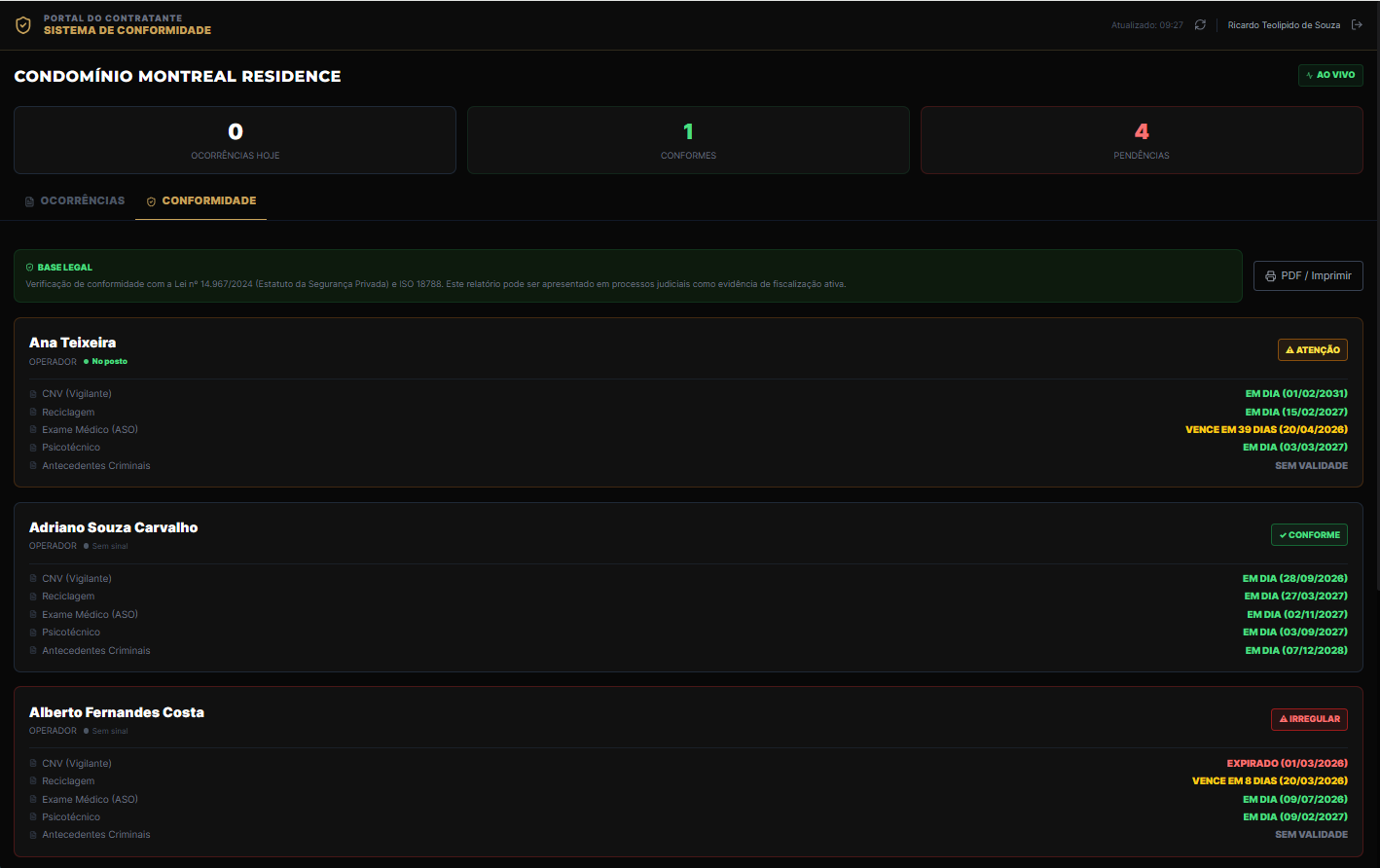The height and width of the screenshot is (868, 1380).
Task: Click 'VENCE EM 39 DIAS (20/04/2026)' status
Action: [x=1266, y=429]
